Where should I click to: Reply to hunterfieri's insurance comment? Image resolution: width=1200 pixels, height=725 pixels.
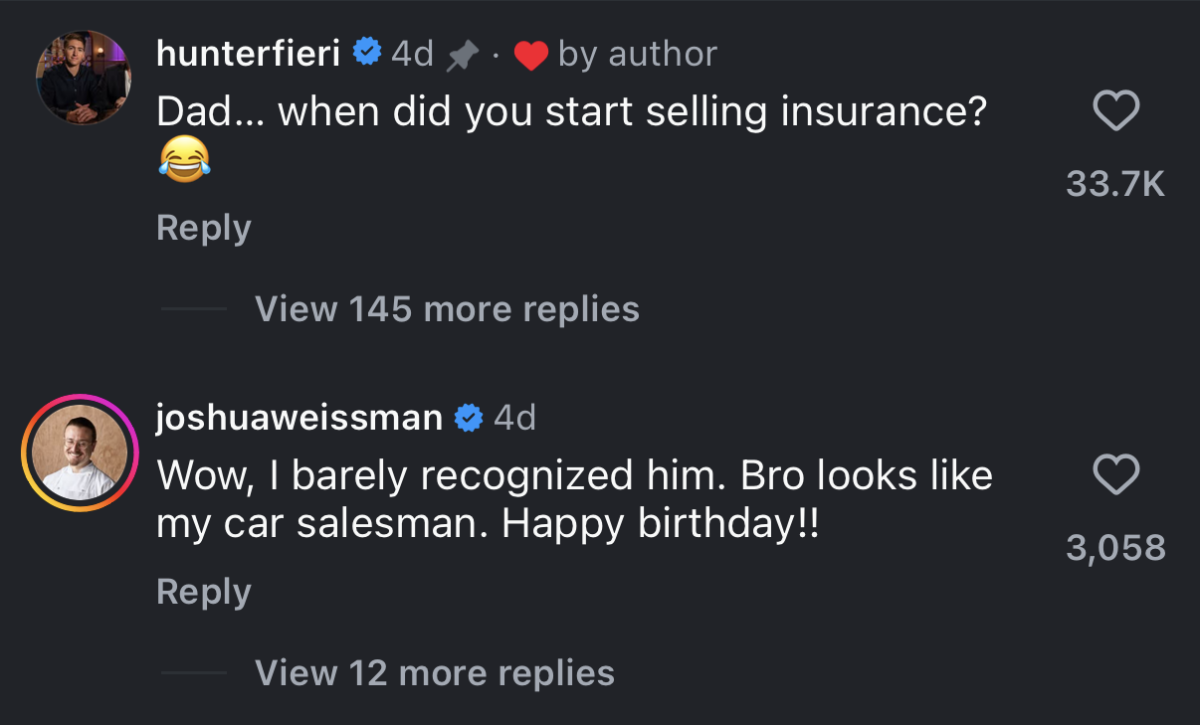(x=203, y=228)
